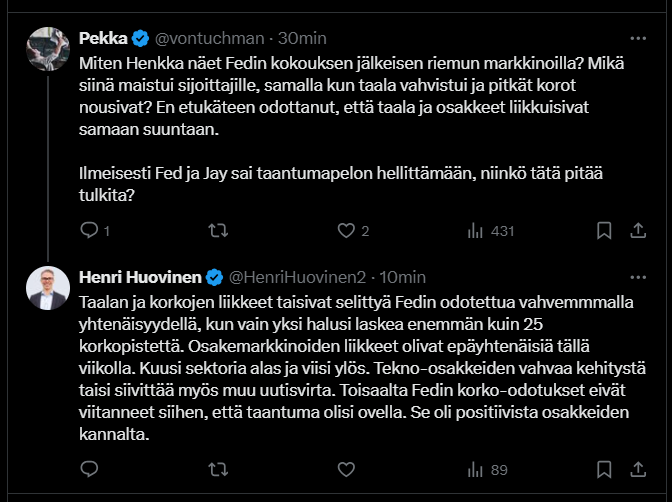Like Henri Huovinen's tweet
The width and height of the screenshot is (672, 502).
[x=346, y=469]
